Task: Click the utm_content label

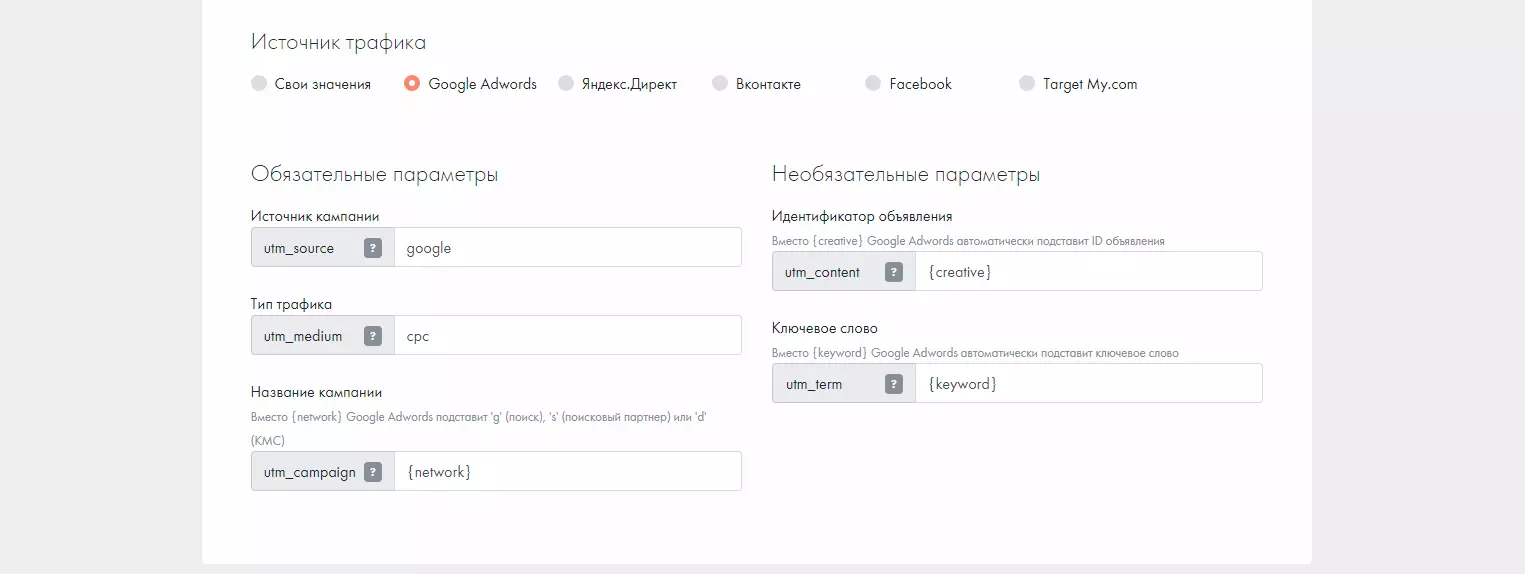Action: click(822, 272)
